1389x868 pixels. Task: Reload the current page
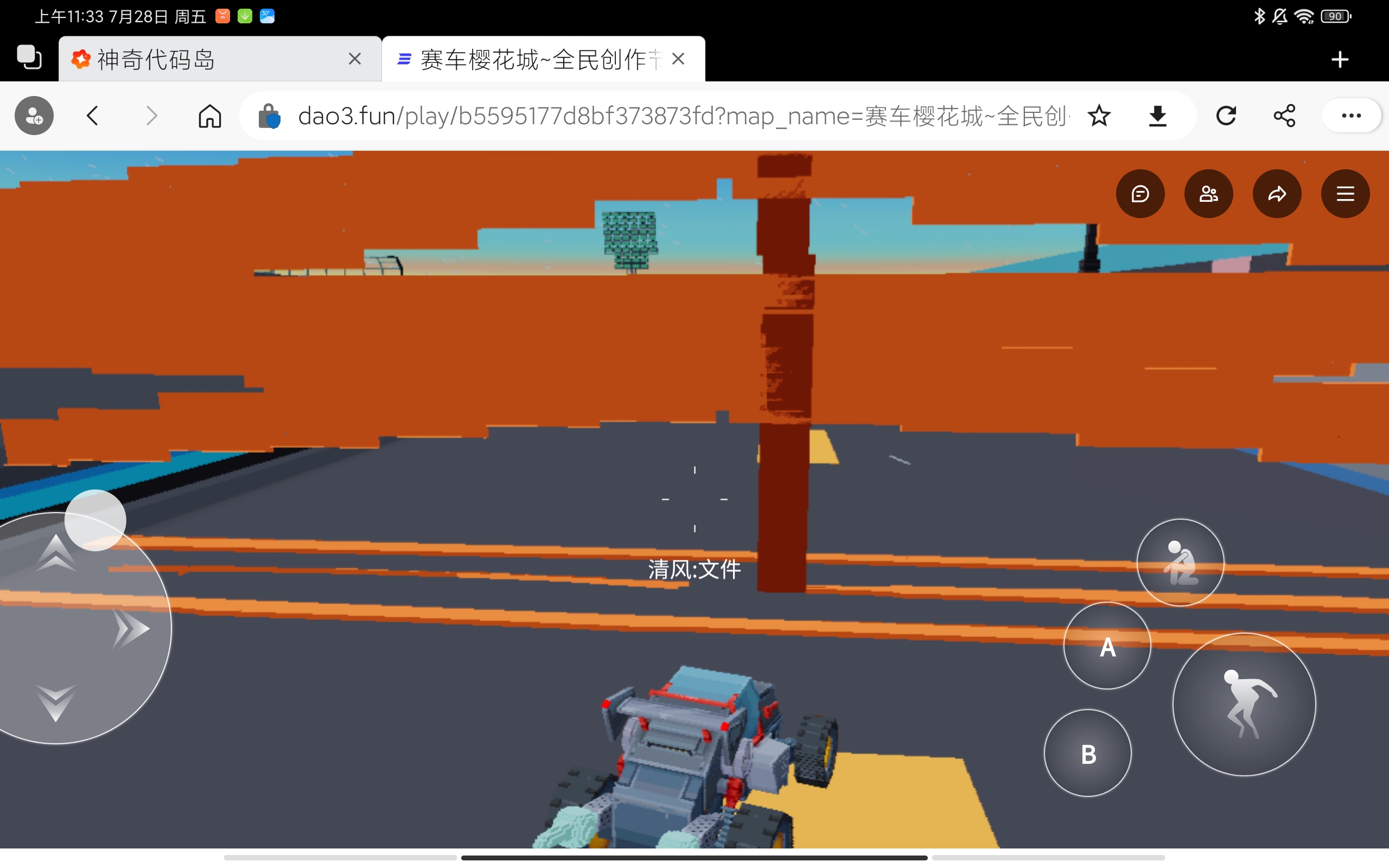point(1226,116)
